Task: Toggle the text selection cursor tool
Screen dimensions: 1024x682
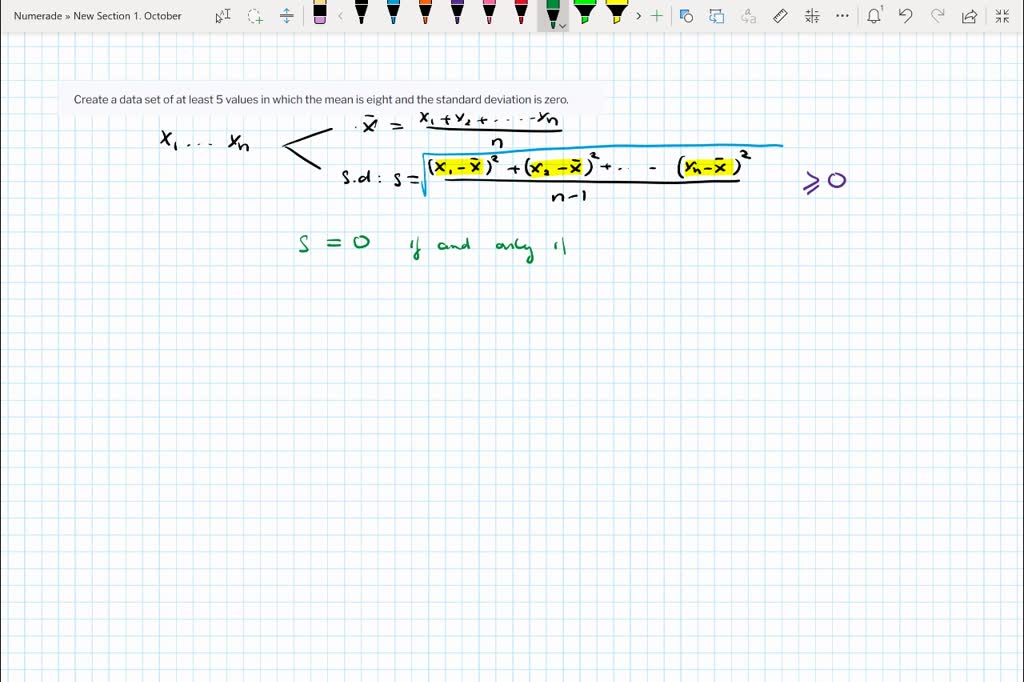Action: pyautogui.click(x=222, y=15)
